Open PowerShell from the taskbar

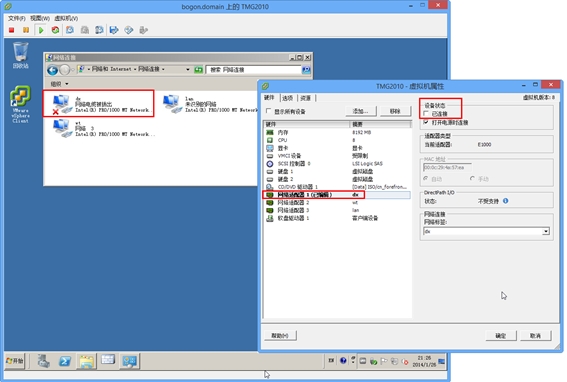[65, 361]
